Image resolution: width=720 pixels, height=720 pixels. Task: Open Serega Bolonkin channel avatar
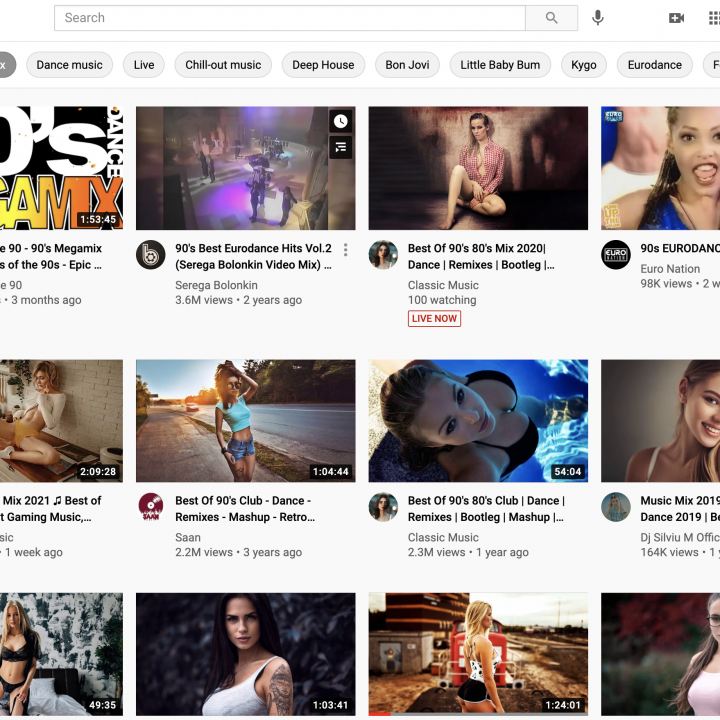(151, 255)
